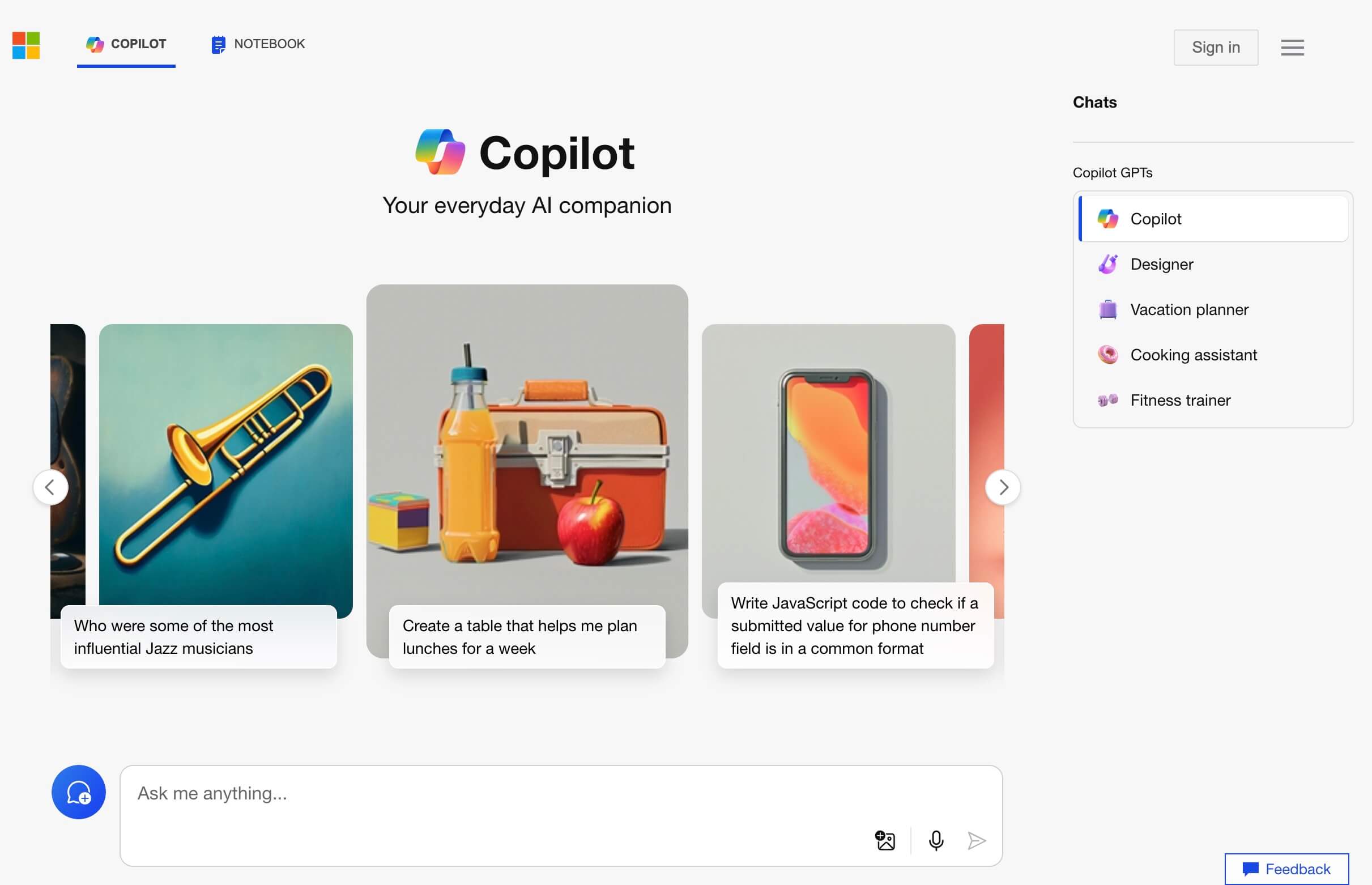Click the partially visible red card on right
The width and height of the screenshot is (1372, 885).
pyautogui.click(x=986, y=471)
